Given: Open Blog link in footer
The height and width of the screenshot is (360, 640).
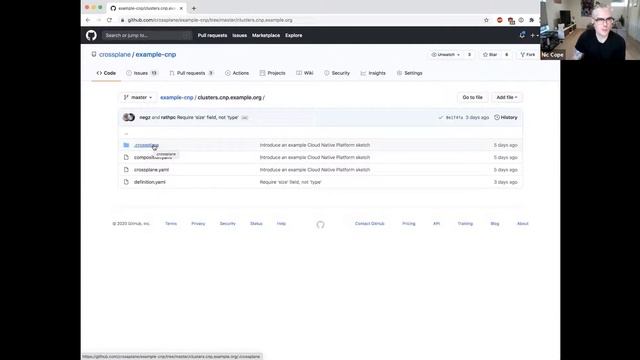Looking at the screenshot, I should pyautogui.click(x=495, y=224).
